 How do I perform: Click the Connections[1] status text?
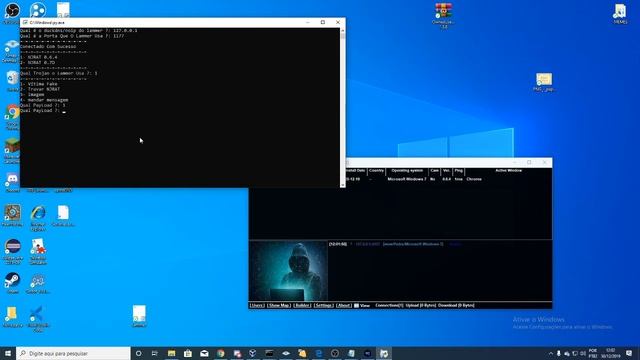[389, 305]
